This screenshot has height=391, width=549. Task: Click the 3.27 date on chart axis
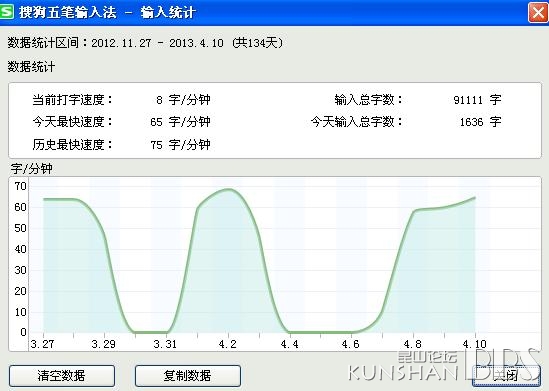[x=42, y=344]
